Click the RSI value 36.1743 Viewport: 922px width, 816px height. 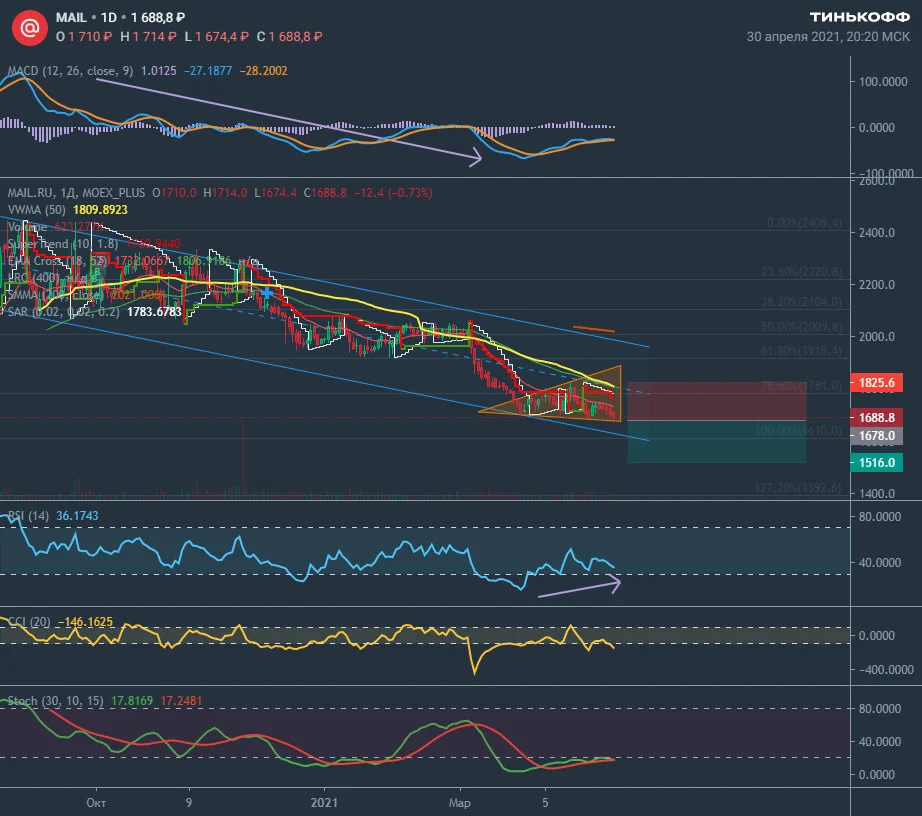(77, 516)
